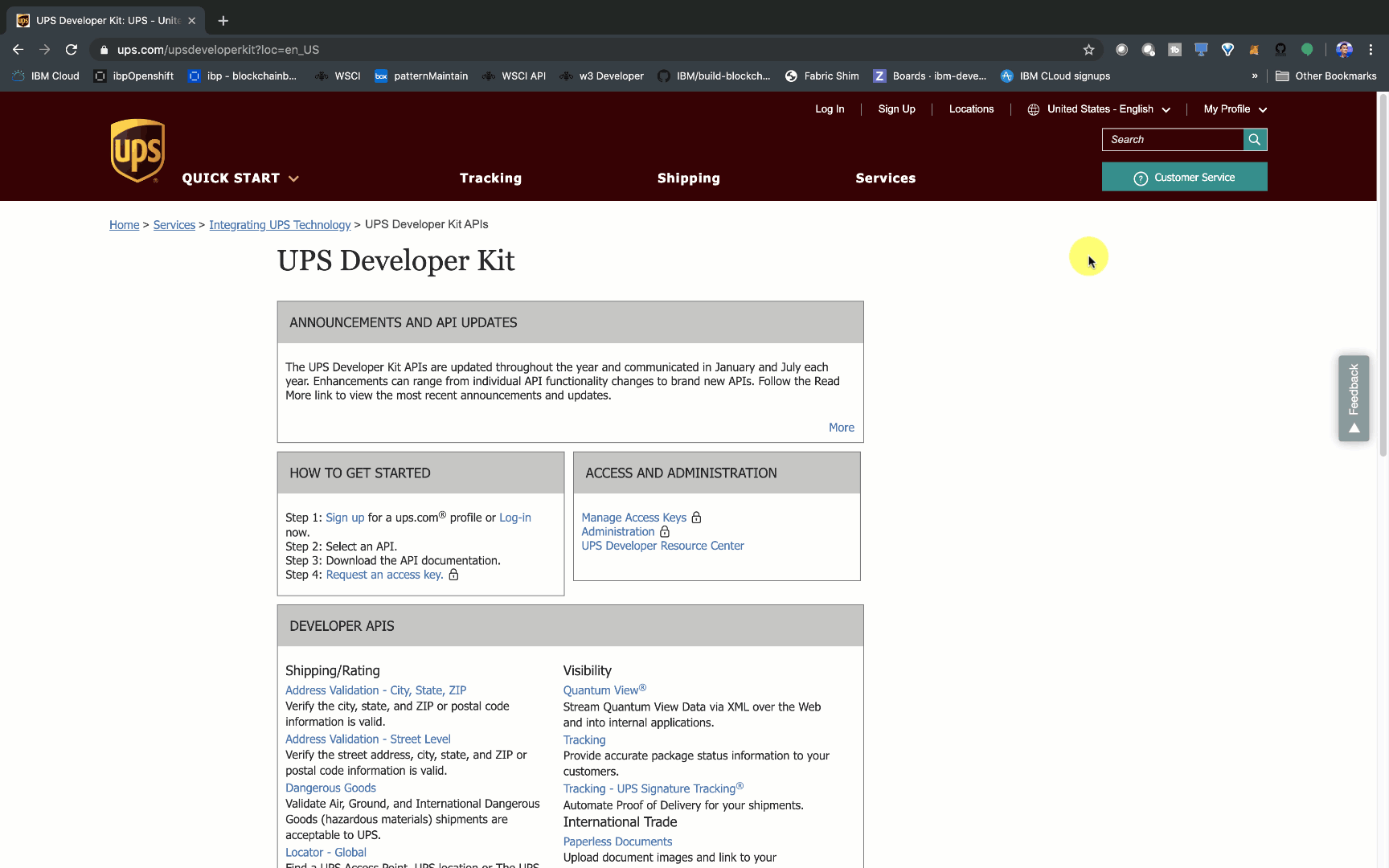Open IBM/build-blockch GitHub bookmark
This screenshot has height=868, width=1389.
click(x=714, y=76)
